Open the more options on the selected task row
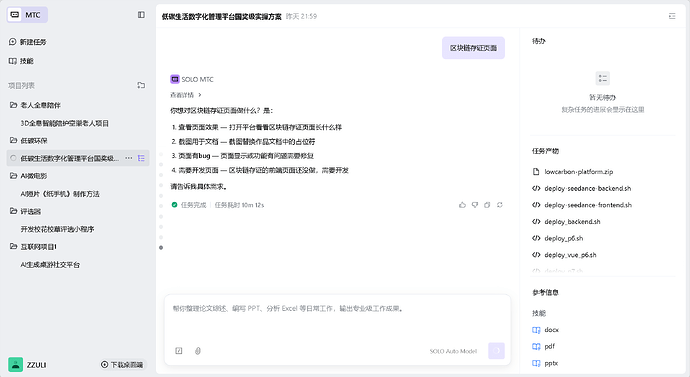 [x=129, y=158]
